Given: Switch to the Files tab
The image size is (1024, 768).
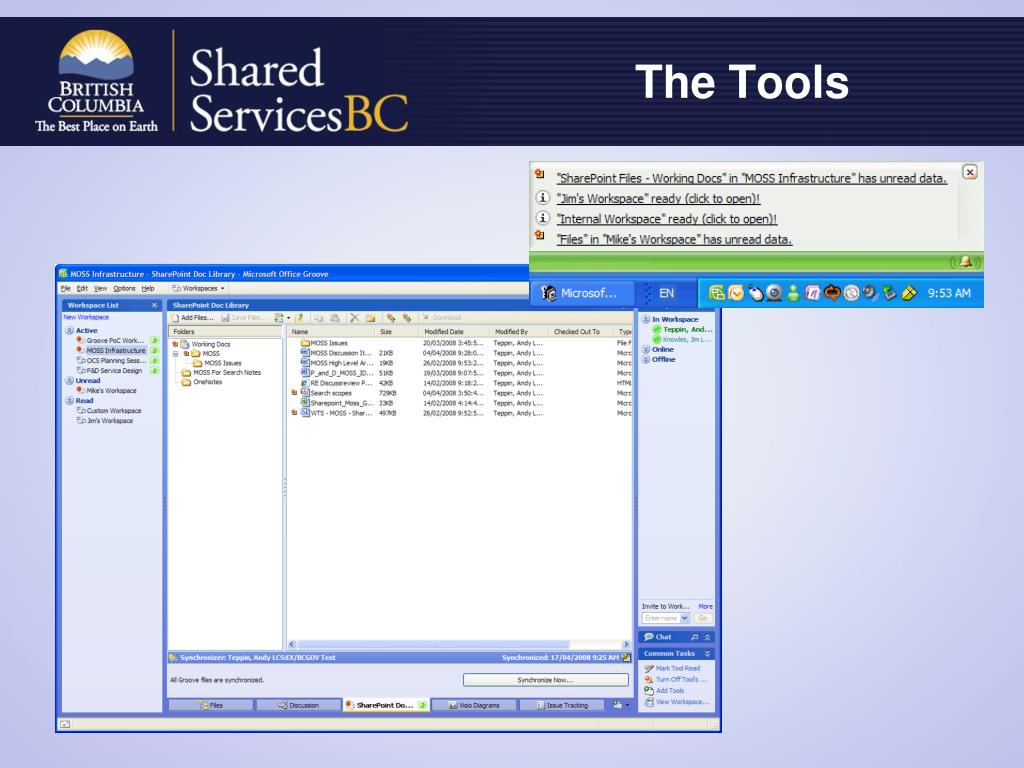Looking at the screenshot, I should (211, 705).
